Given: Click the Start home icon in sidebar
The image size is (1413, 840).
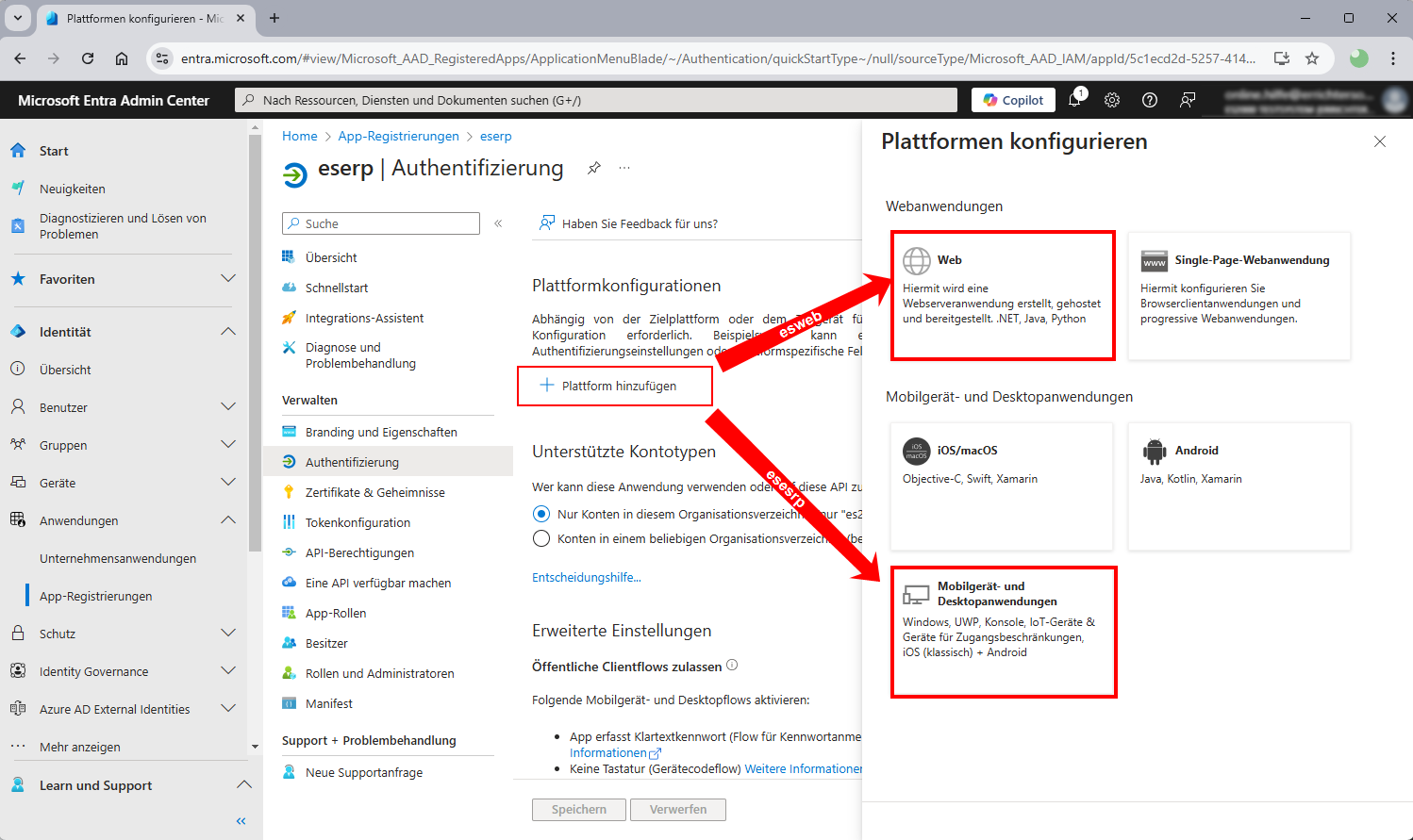Looking at the screenshot, I should pos(18,151).
